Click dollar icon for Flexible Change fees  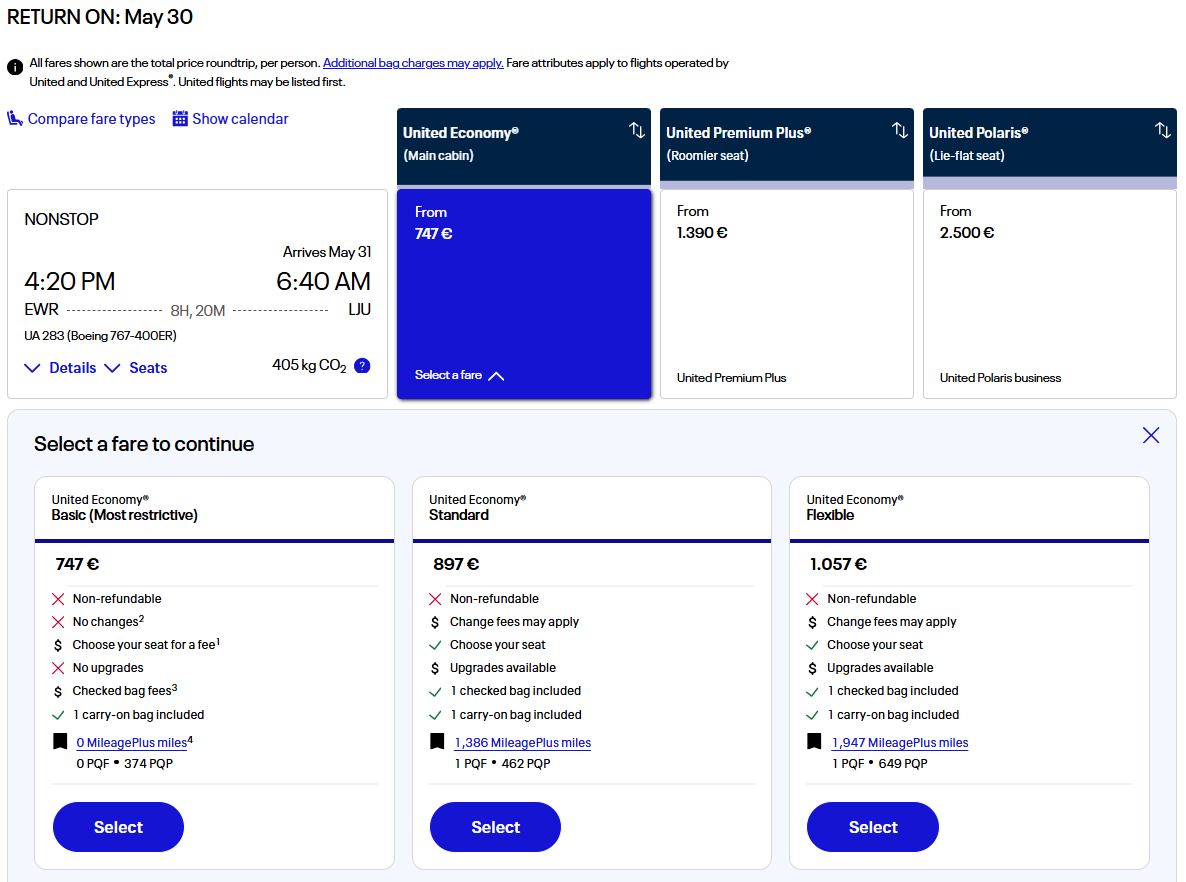[x=812, y=622]
